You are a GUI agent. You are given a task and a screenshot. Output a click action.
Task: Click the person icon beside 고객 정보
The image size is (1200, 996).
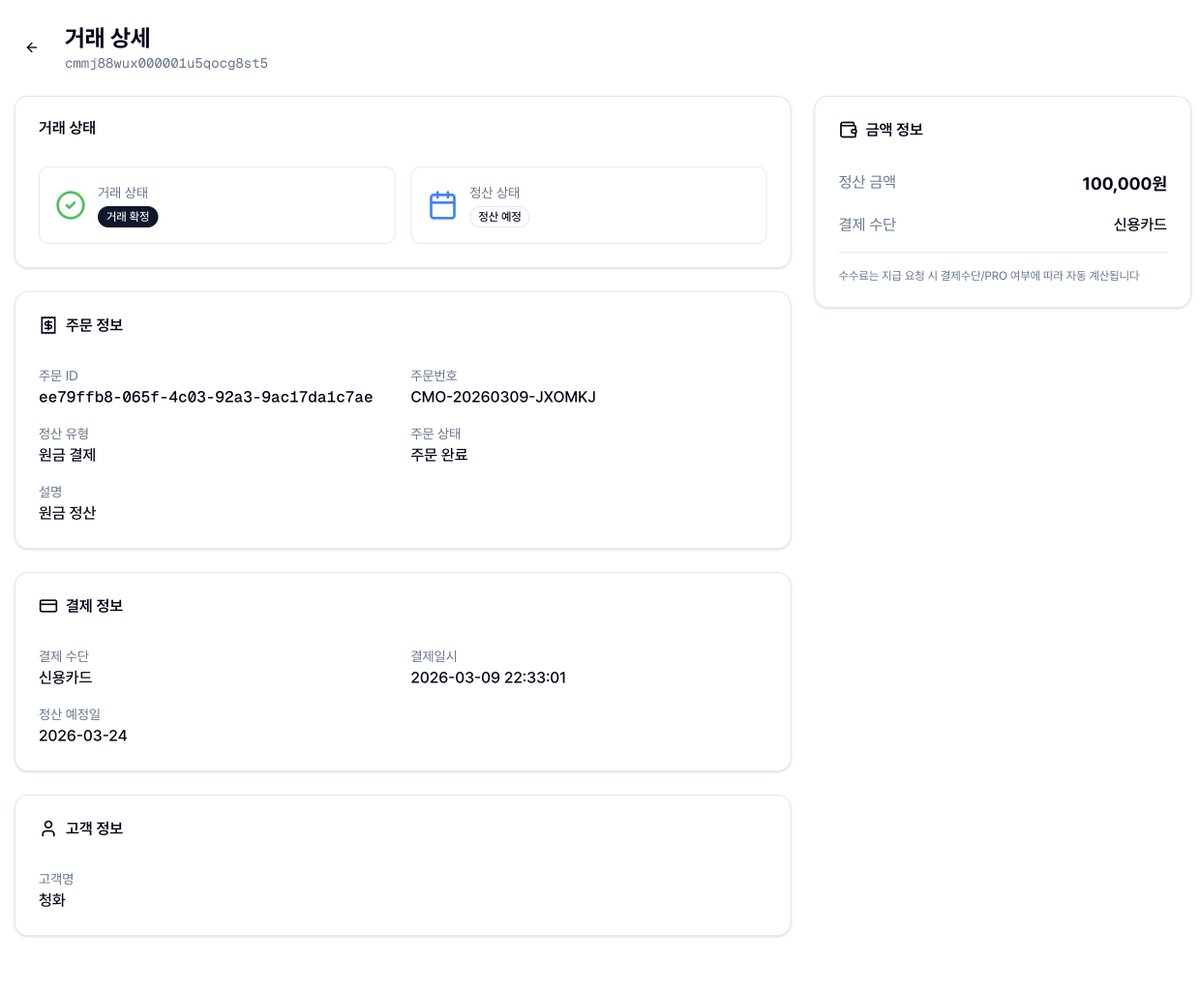[48, 828]
